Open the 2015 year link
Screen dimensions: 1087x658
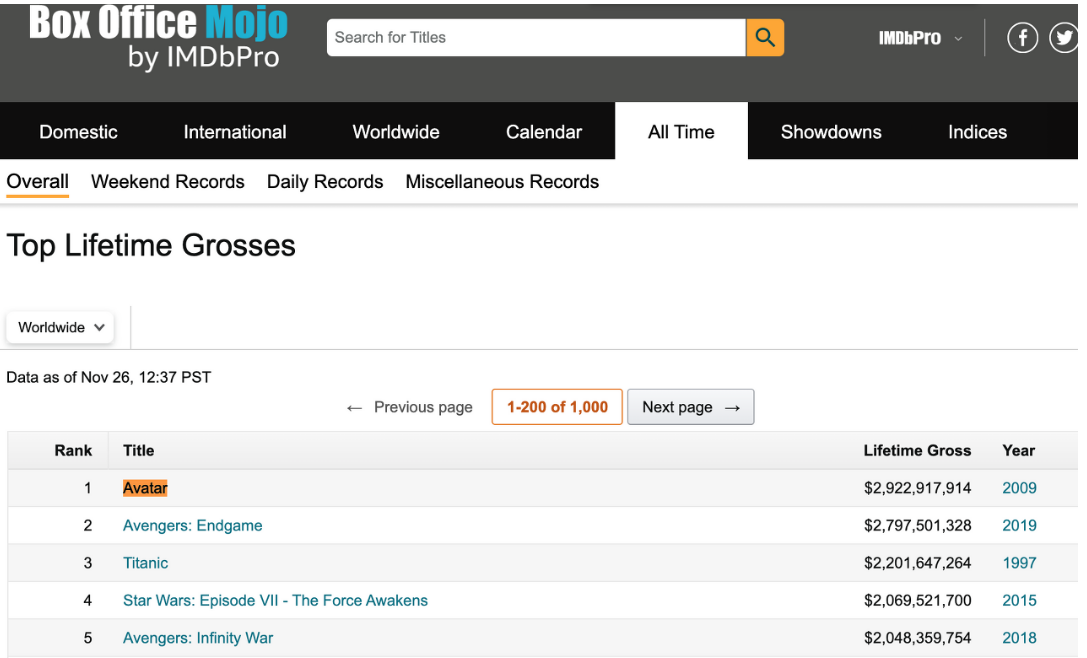coord(1019,600)
